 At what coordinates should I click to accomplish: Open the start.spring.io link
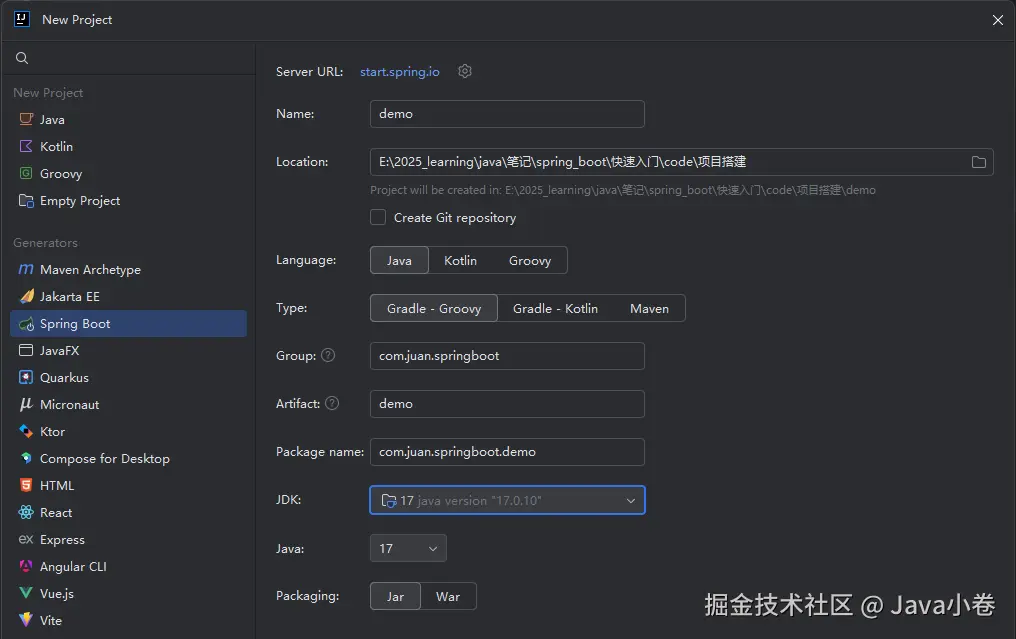400,71
